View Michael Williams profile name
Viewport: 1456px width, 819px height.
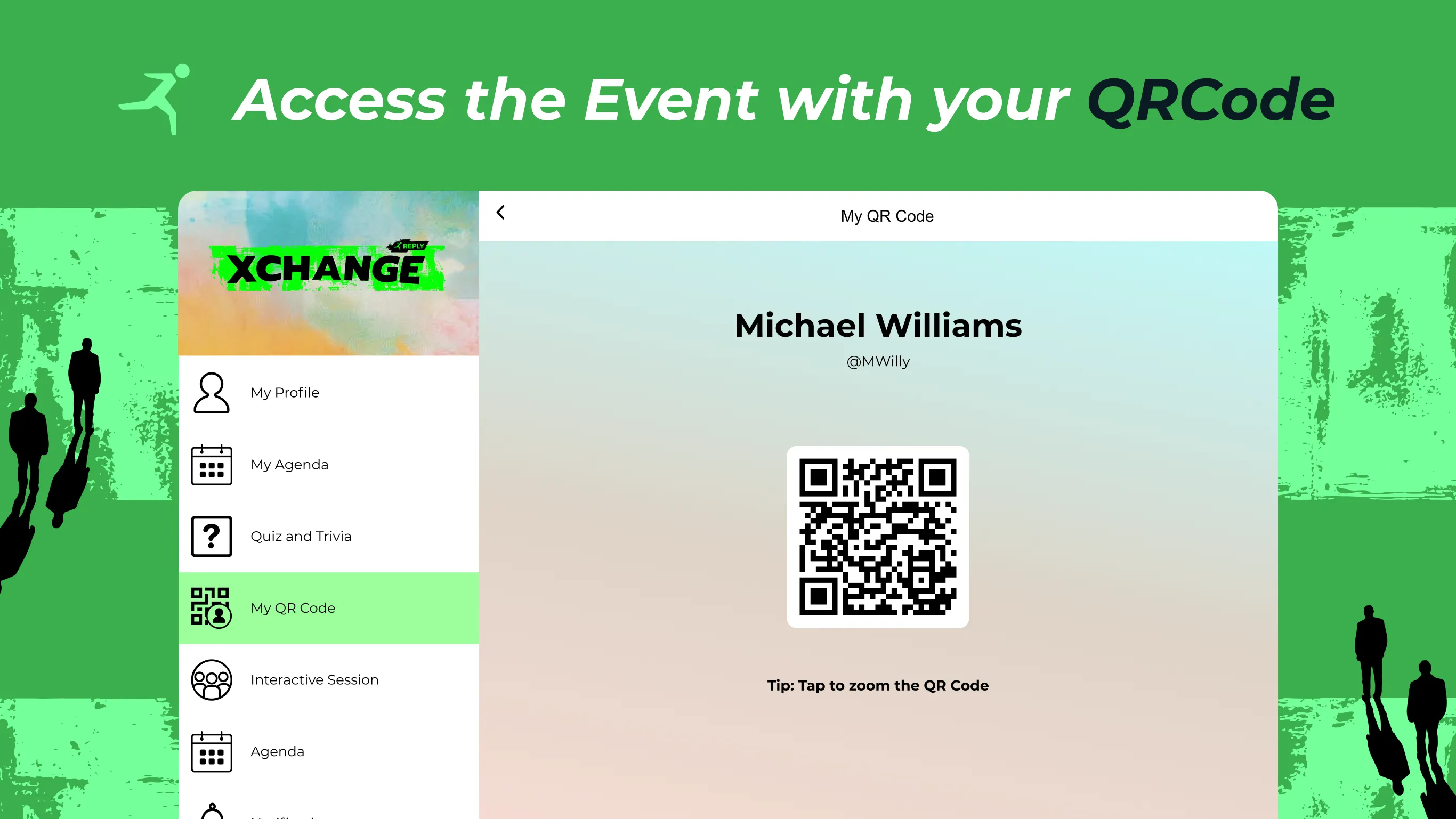tap(878, 324)
